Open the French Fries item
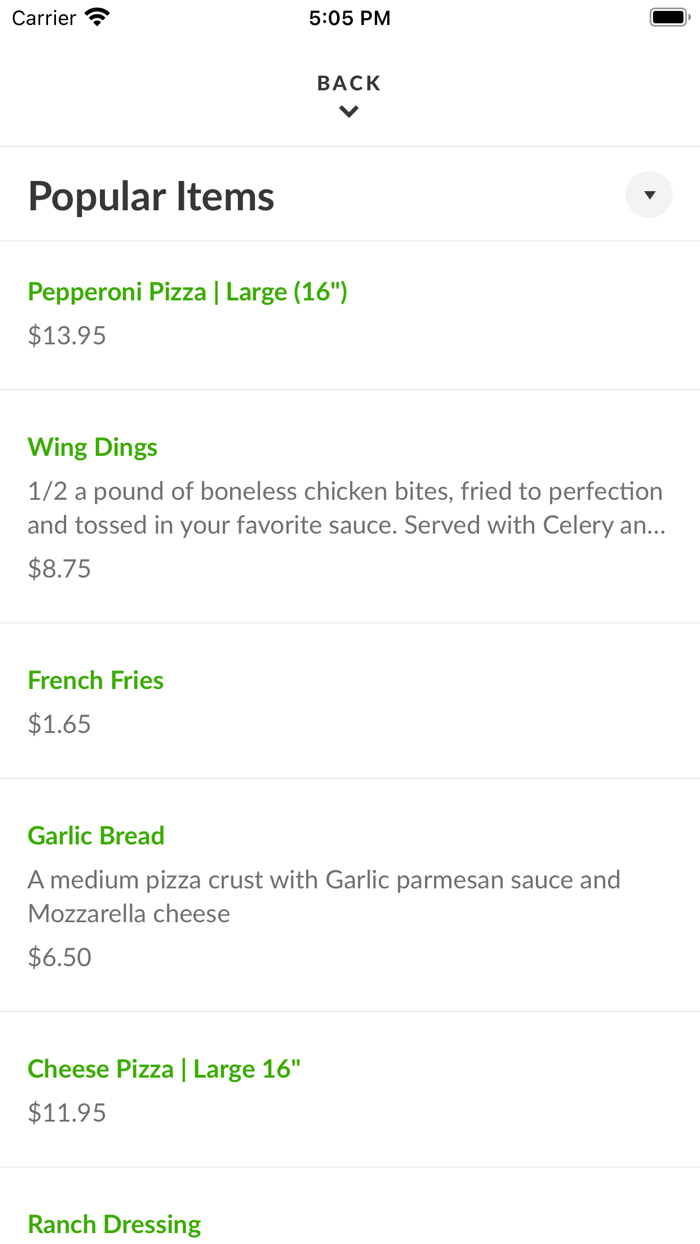Viewport: 700px width, 1244px height. click(95, 679)
